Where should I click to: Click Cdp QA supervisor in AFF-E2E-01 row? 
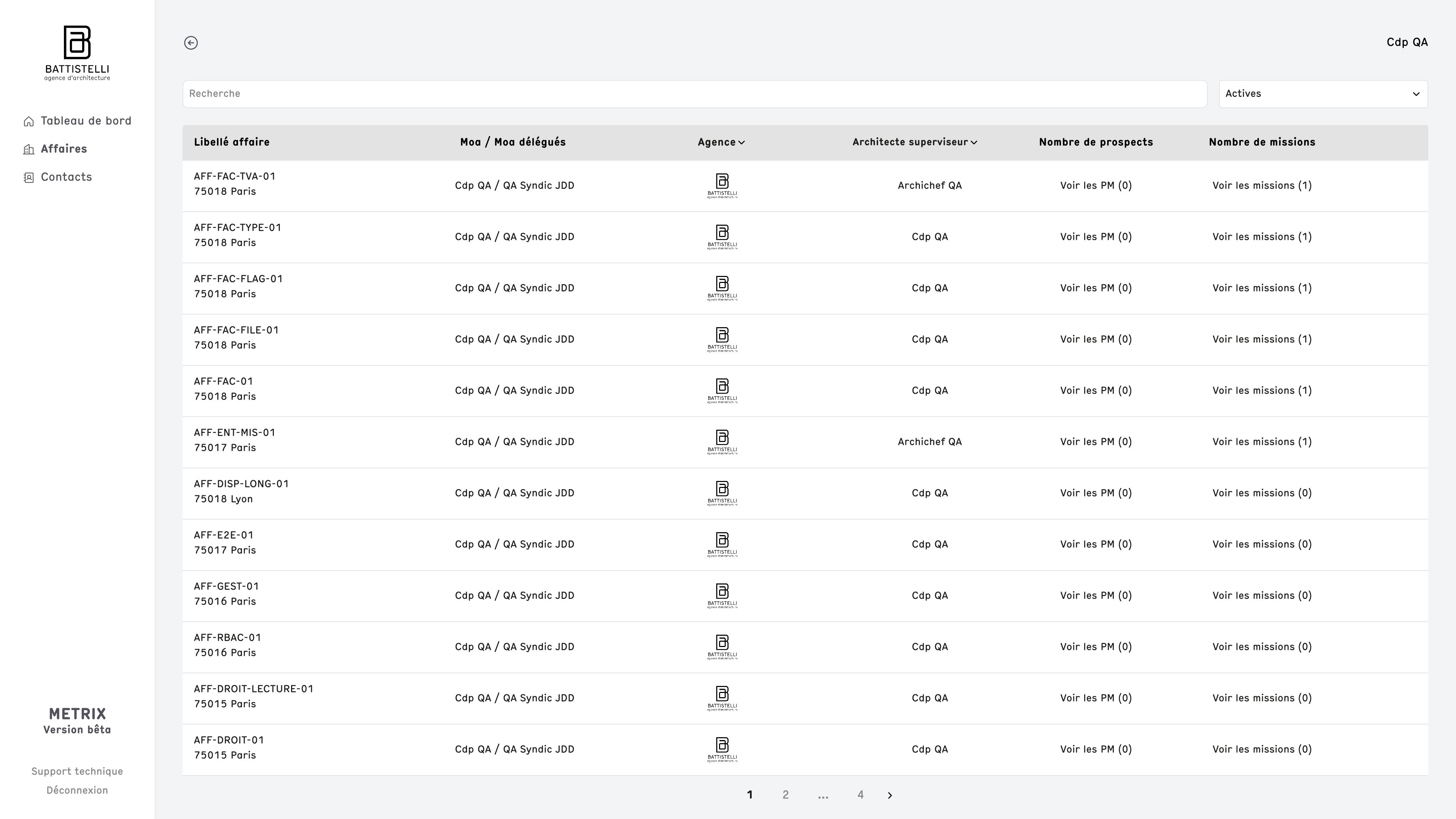(x=930, y=545)
